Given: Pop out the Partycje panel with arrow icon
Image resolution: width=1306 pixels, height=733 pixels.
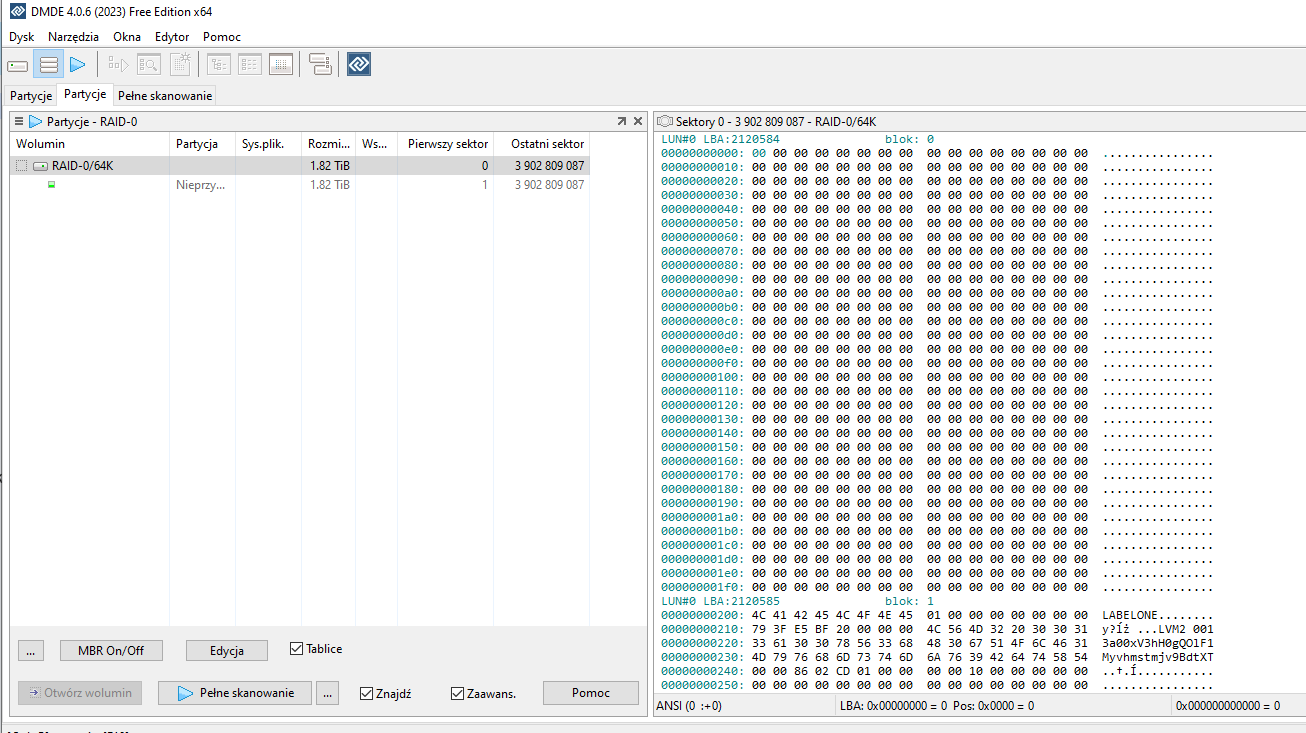Looking at the screenshot, I should (x=621, y=121).
